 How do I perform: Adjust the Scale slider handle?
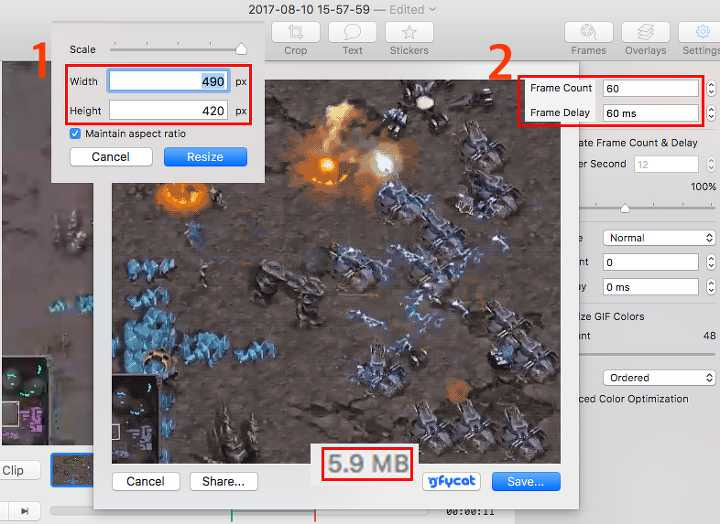[x=241, y=49]
